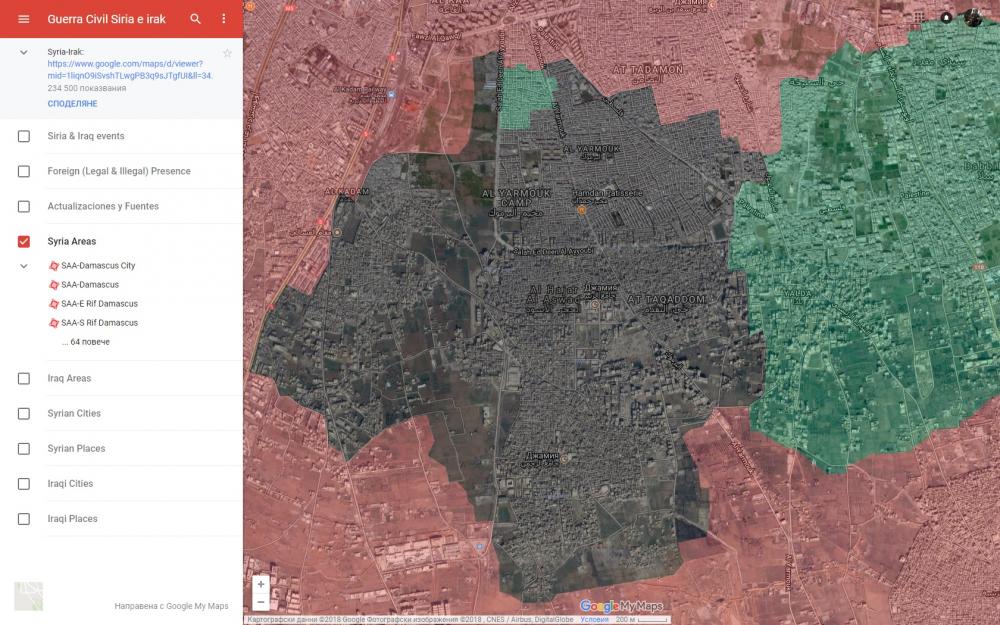Open the Google apps grid

click(x=919, y=17)
